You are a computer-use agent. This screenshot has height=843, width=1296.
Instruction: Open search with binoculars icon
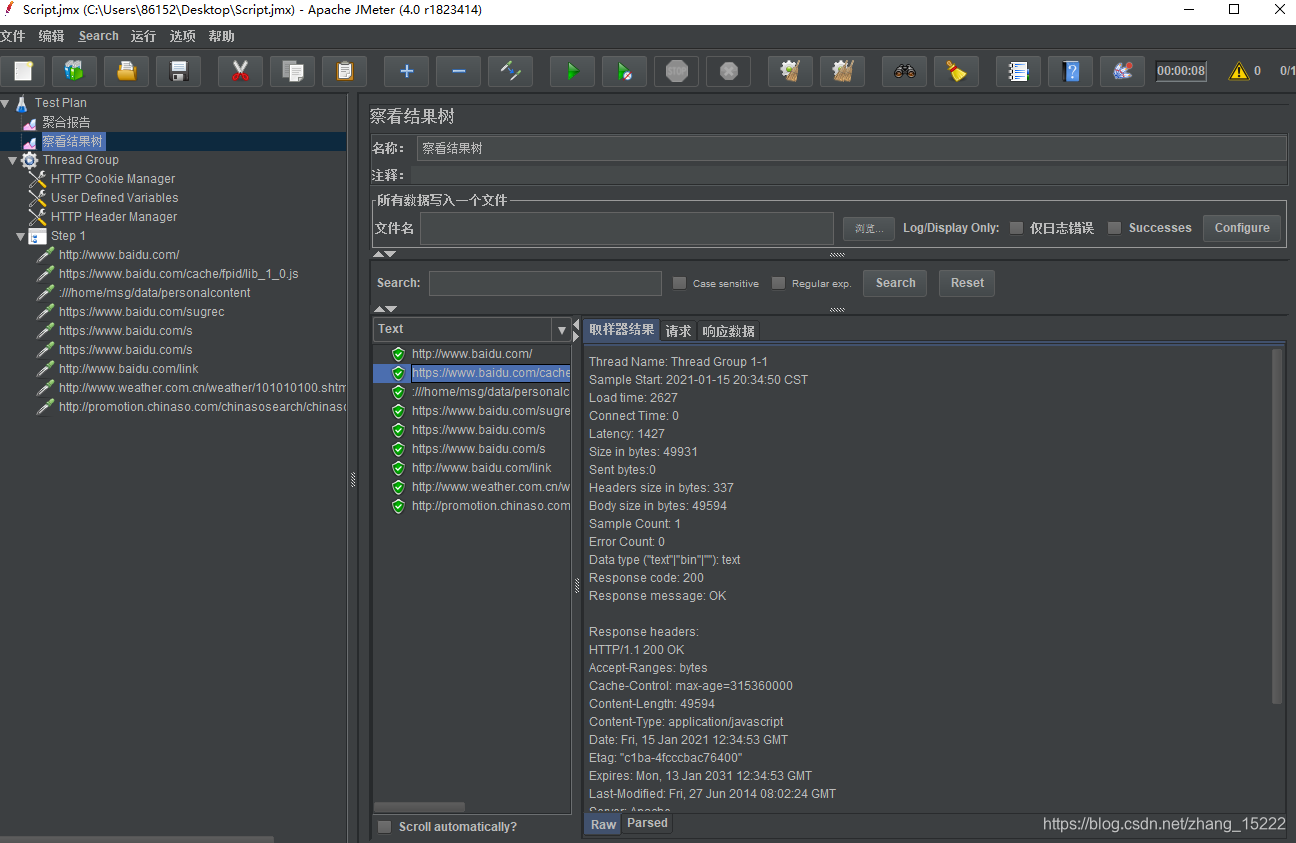904,71
